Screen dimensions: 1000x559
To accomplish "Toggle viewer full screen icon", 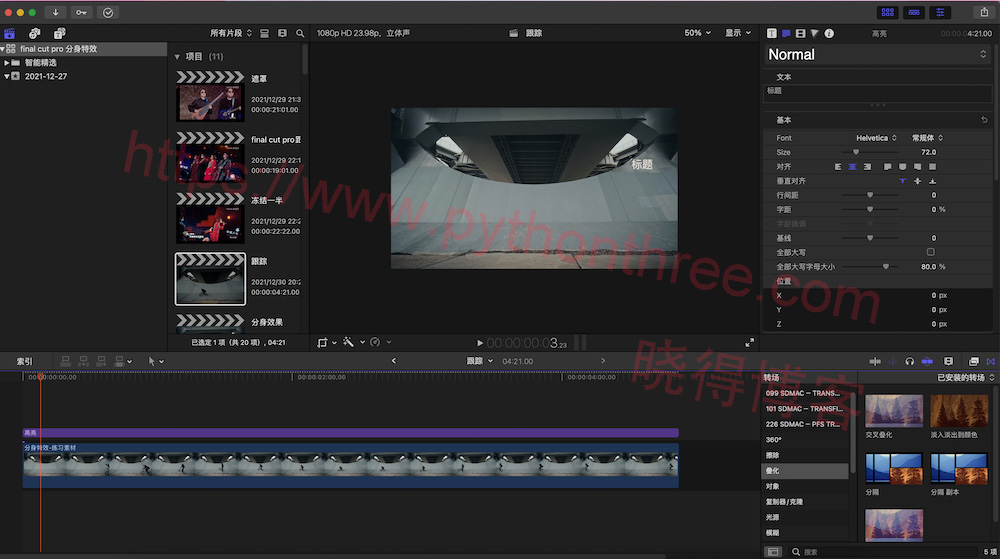I will click(x=749, y=342).
